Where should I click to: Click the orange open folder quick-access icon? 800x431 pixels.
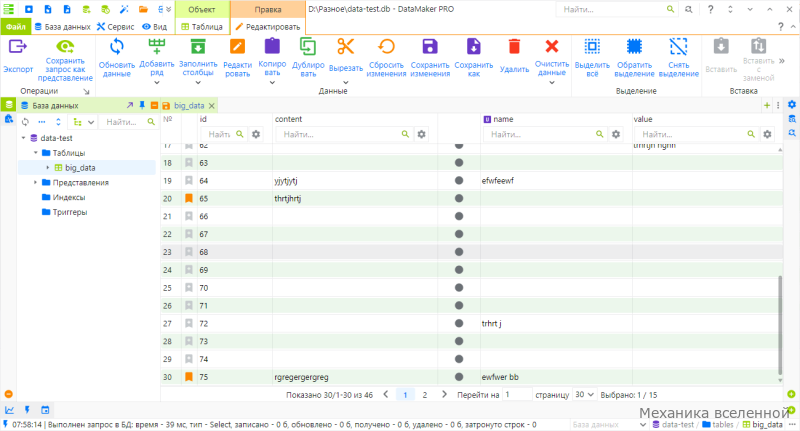pos(143,9)
